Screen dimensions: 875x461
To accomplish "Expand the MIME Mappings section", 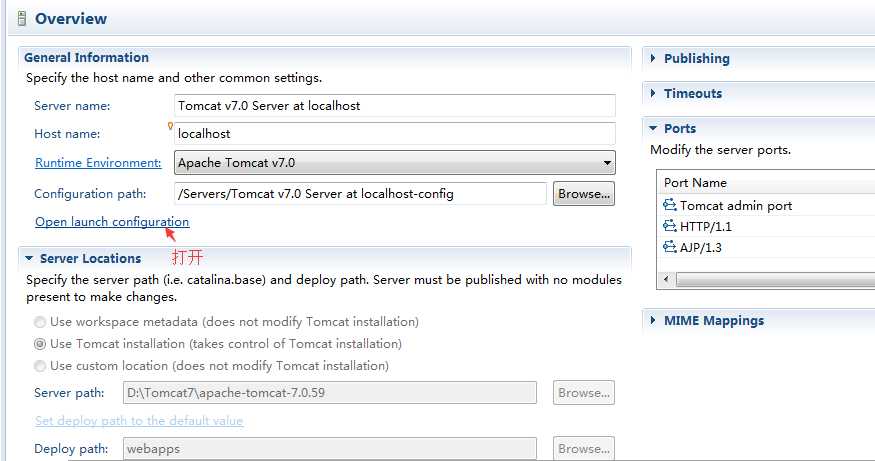I will coord(653,320).
